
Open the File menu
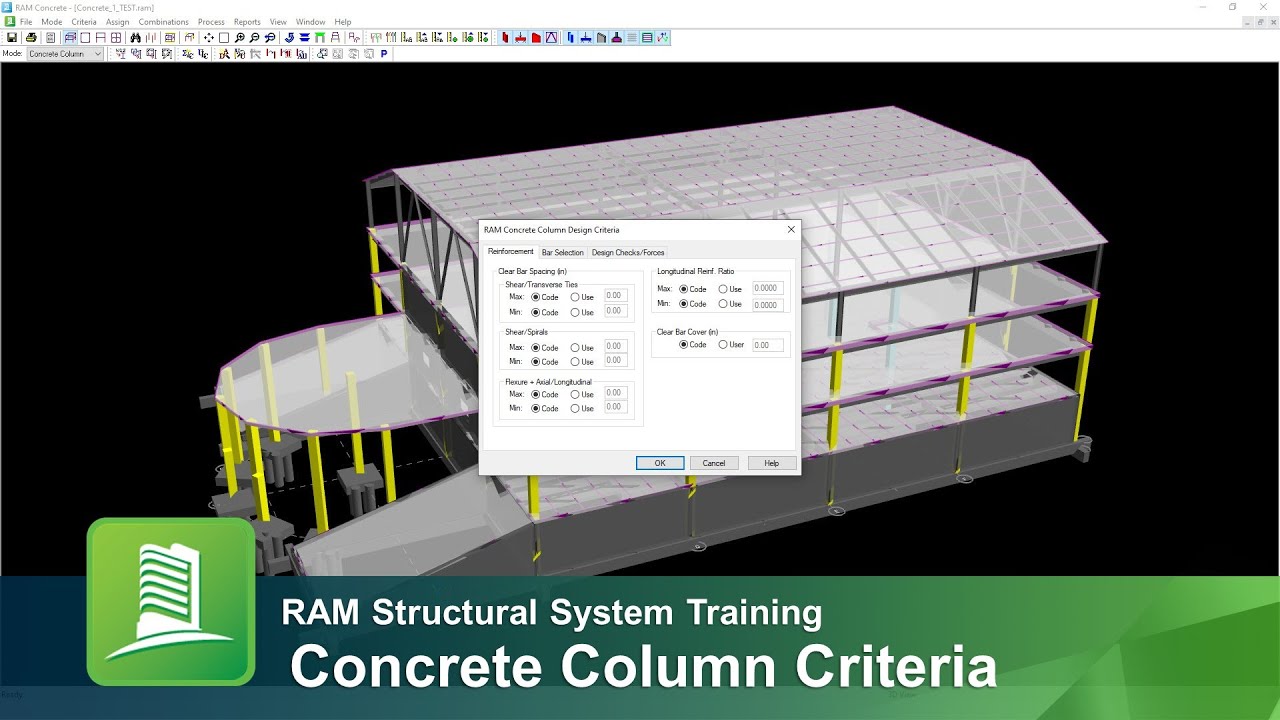click(x=26, y=22)
